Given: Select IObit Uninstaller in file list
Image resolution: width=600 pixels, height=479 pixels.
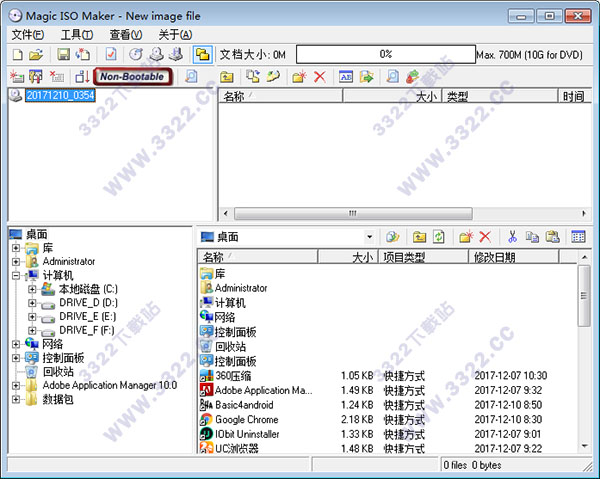Looking at the screenshot, I should coord(247,434).
